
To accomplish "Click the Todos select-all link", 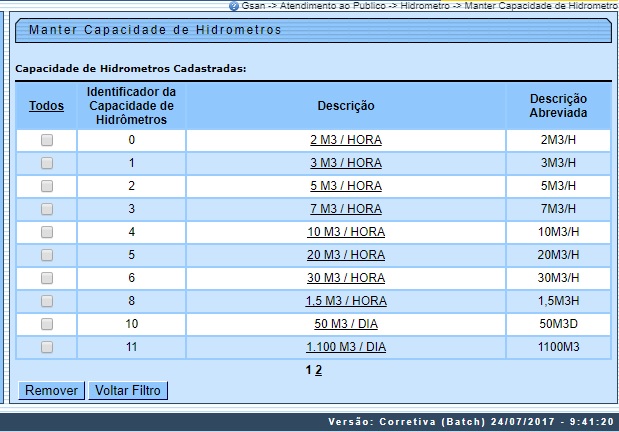I will point(46,106).
